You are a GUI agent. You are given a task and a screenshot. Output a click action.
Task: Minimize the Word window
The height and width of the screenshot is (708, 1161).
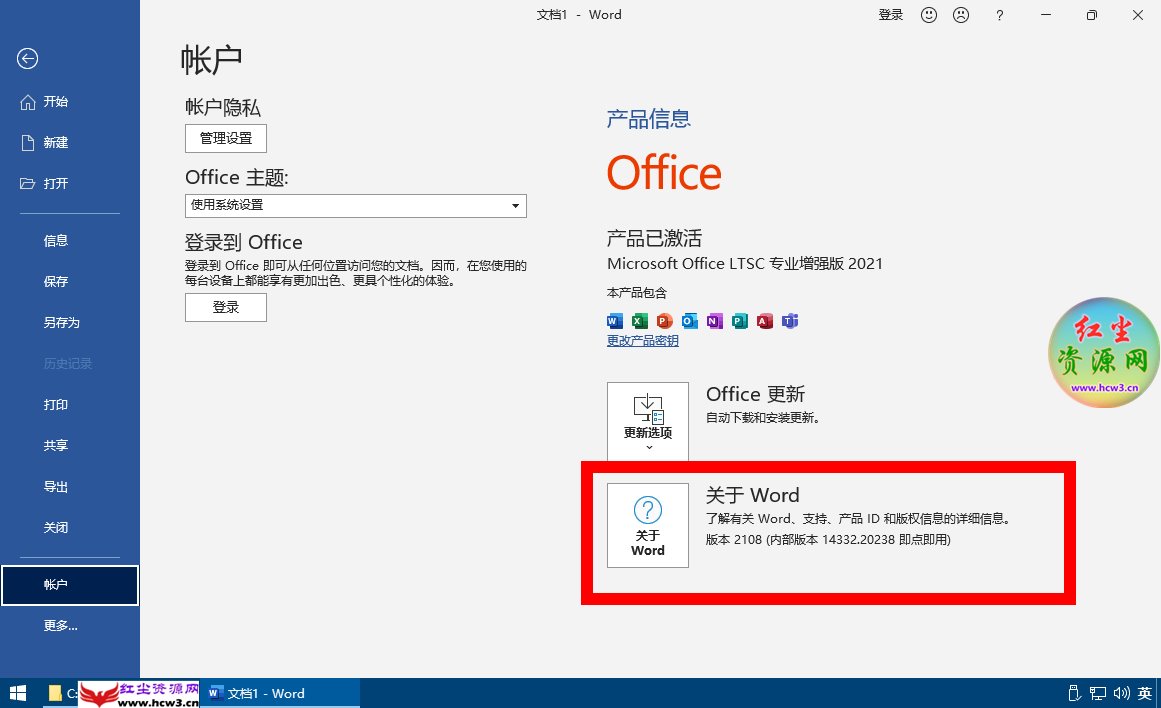(x=1045, y=15)
